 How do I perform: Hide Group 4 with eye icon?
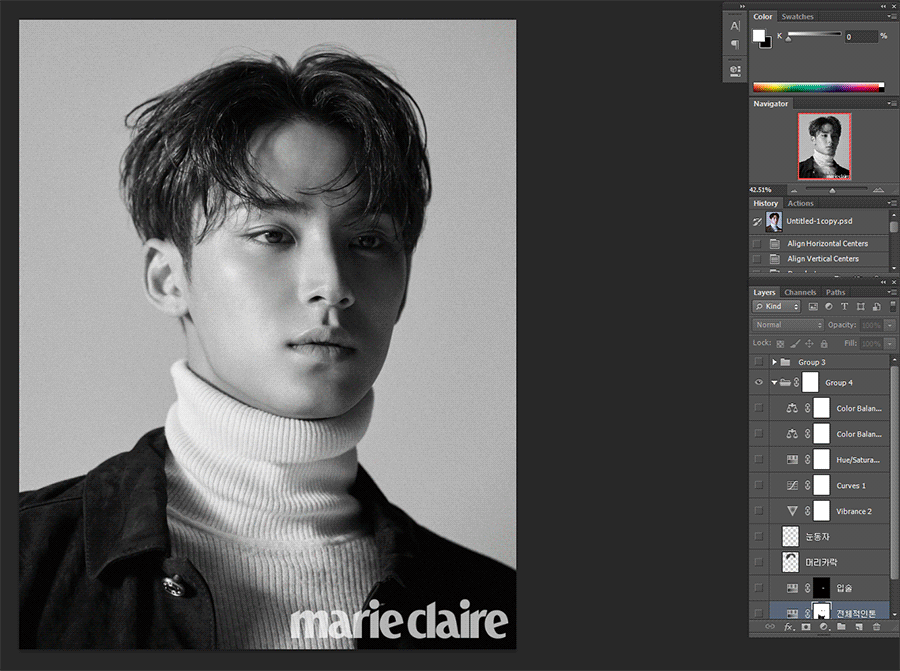click(759, 382)
